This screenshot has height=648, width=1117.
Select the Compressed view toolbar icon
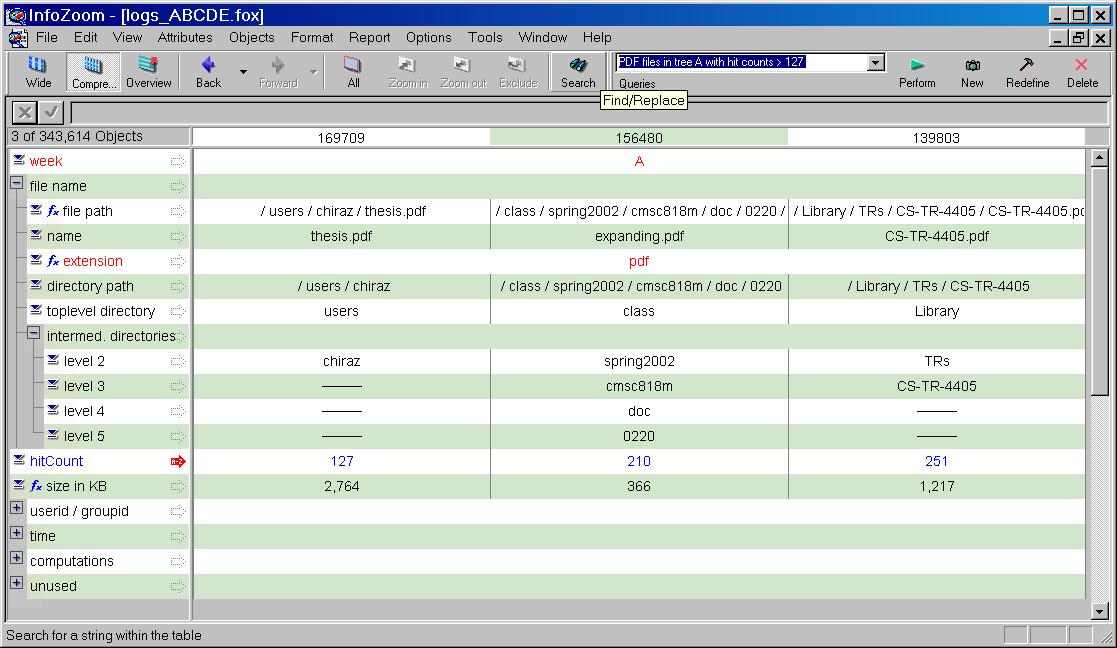pos(93,72)
